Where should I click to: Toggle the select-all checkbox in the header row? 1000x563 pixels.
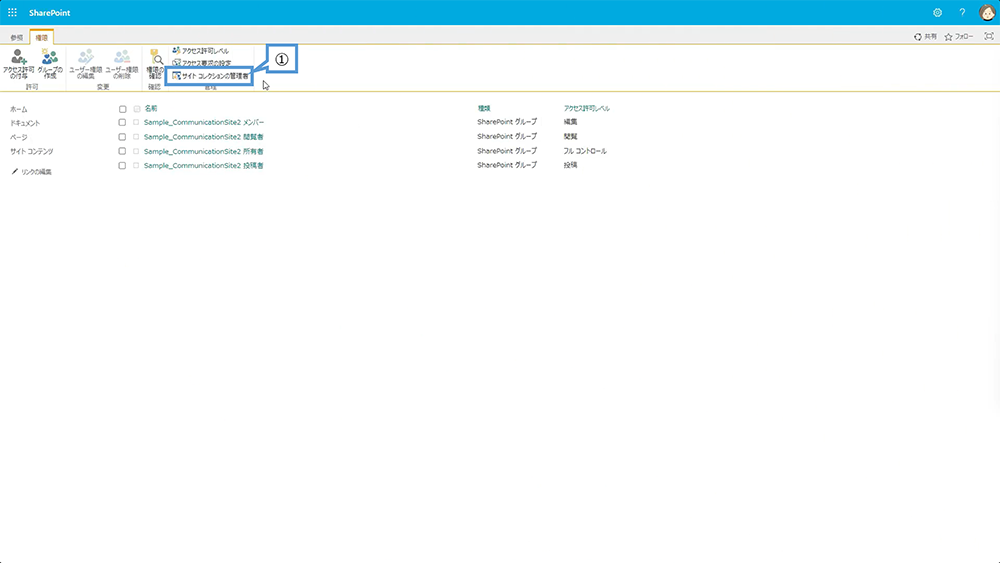(122, 109)
